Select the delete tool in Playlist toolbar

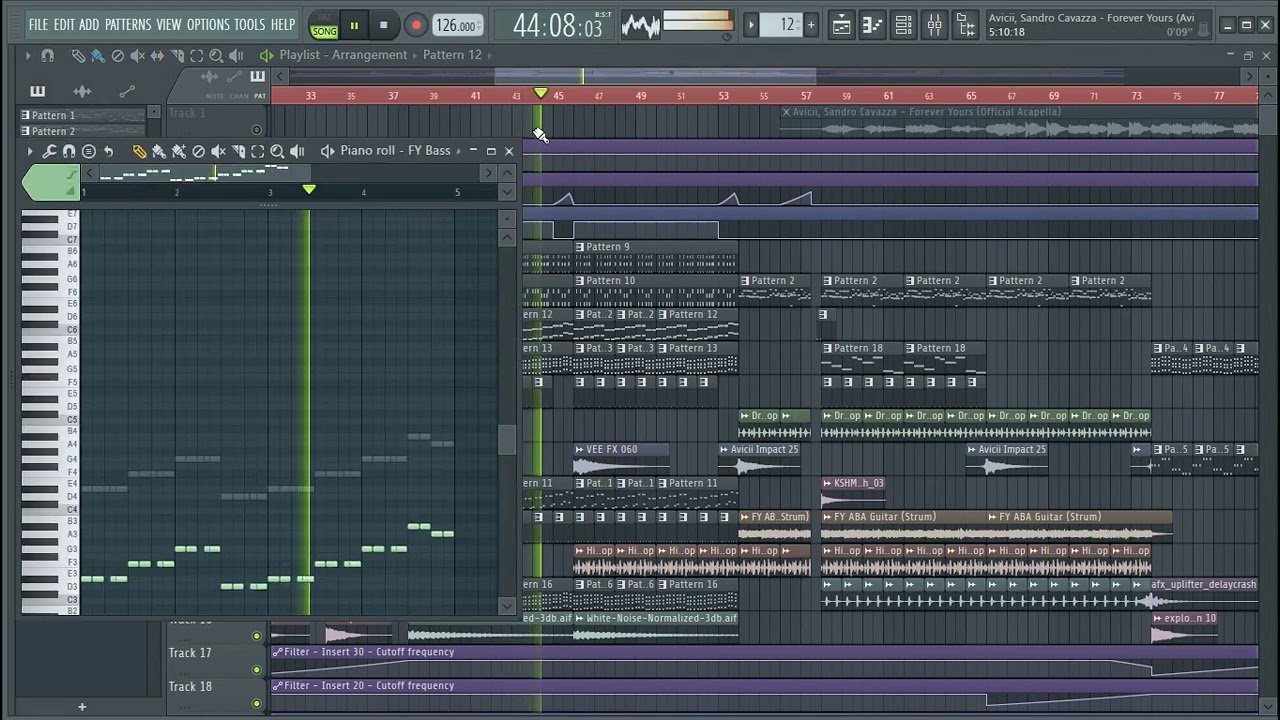tap(118, 56)
